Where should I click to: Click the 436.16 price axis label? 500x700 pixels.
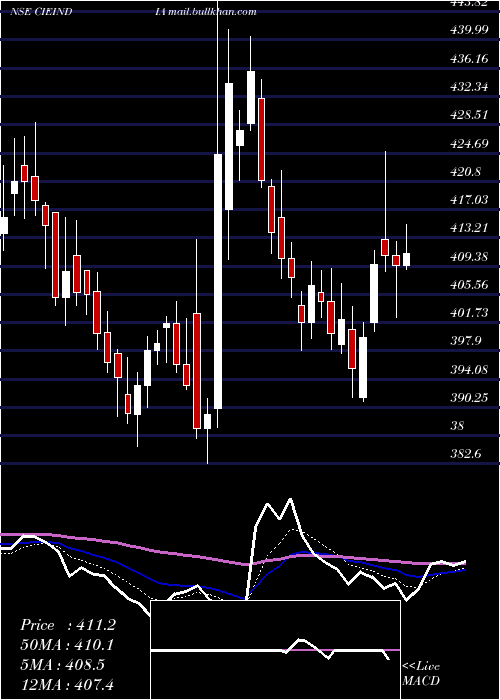[468, 58]
